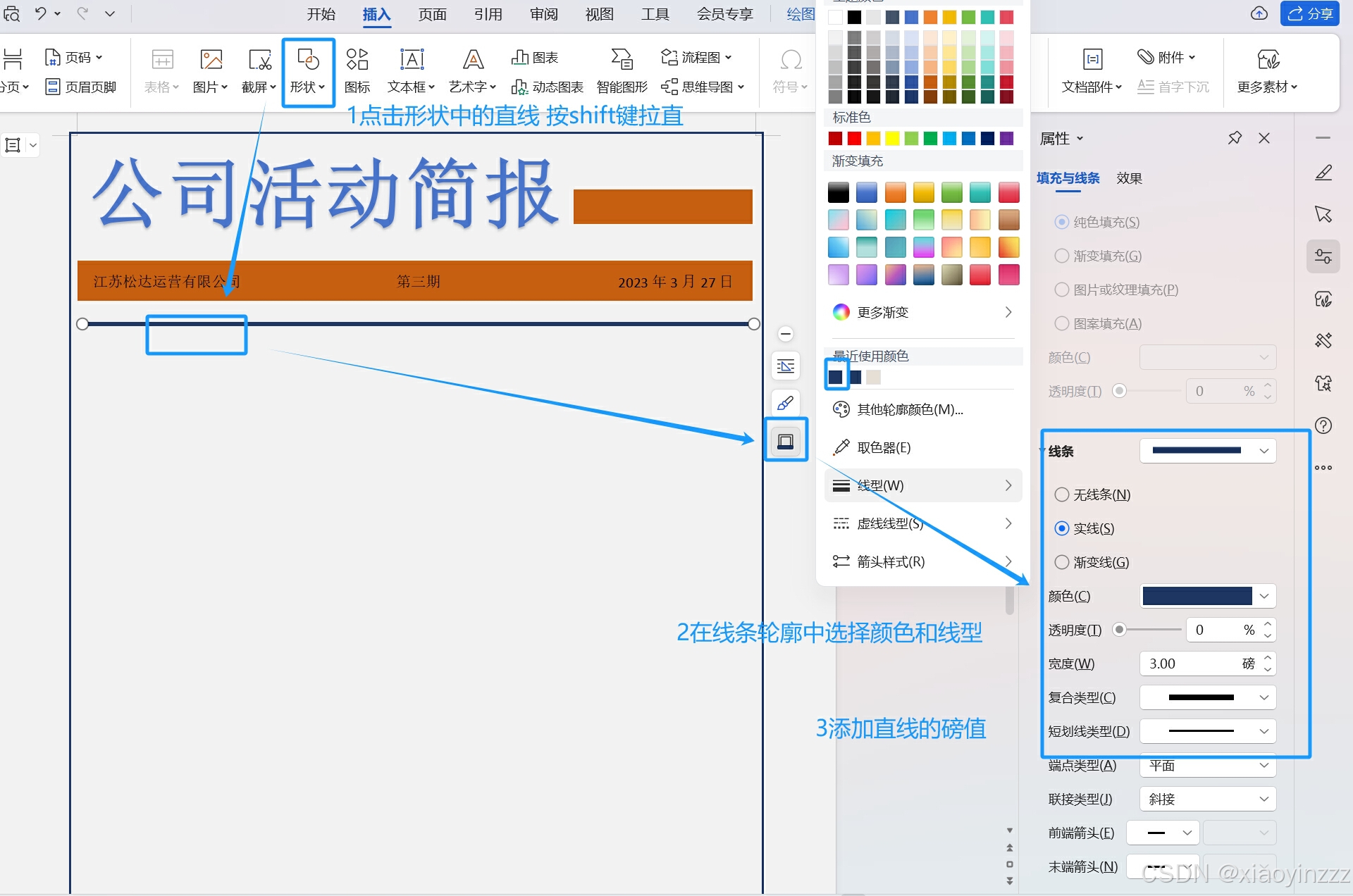Image resolution: width=1353 pixels, height=896 pixels.
Task: Expand the line 颜色 color dropdown
Action: pos(1264,596)
